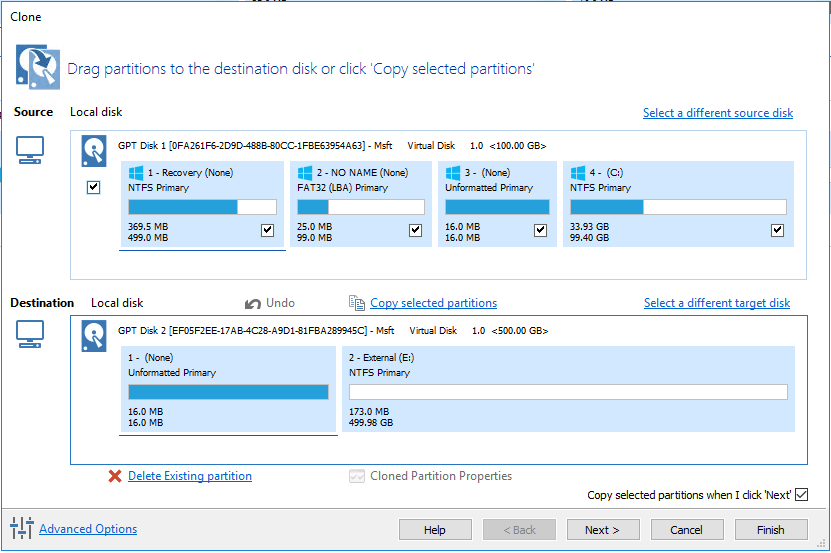Uncheck the Recovery partition checkbox
This screenshot has width=831, height=553.
tap(267, 231)
